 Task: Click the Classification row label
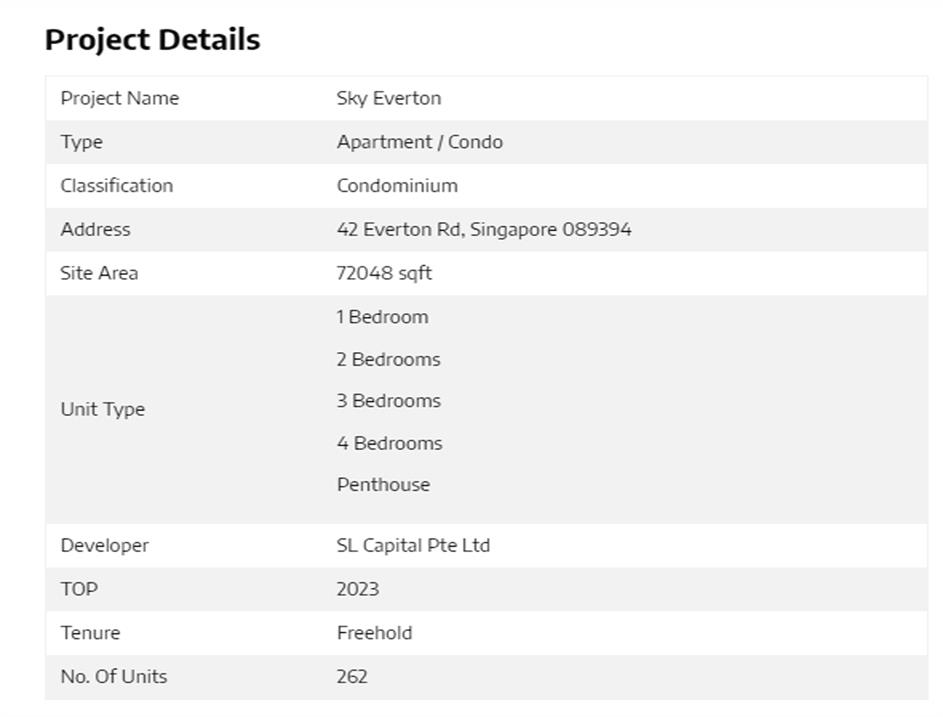(x=116, y=186)
